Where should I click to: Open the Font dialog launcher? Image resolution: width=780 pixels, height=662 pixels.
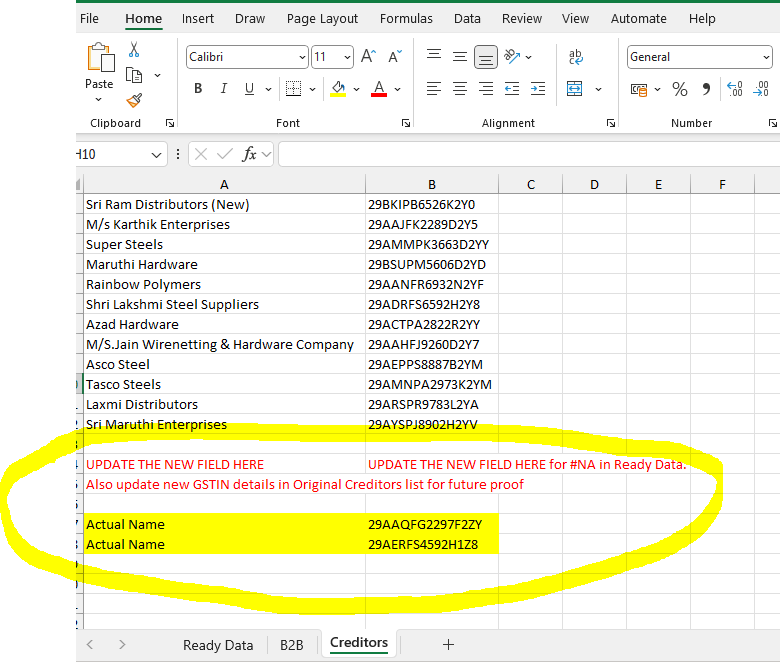(406, 123)
